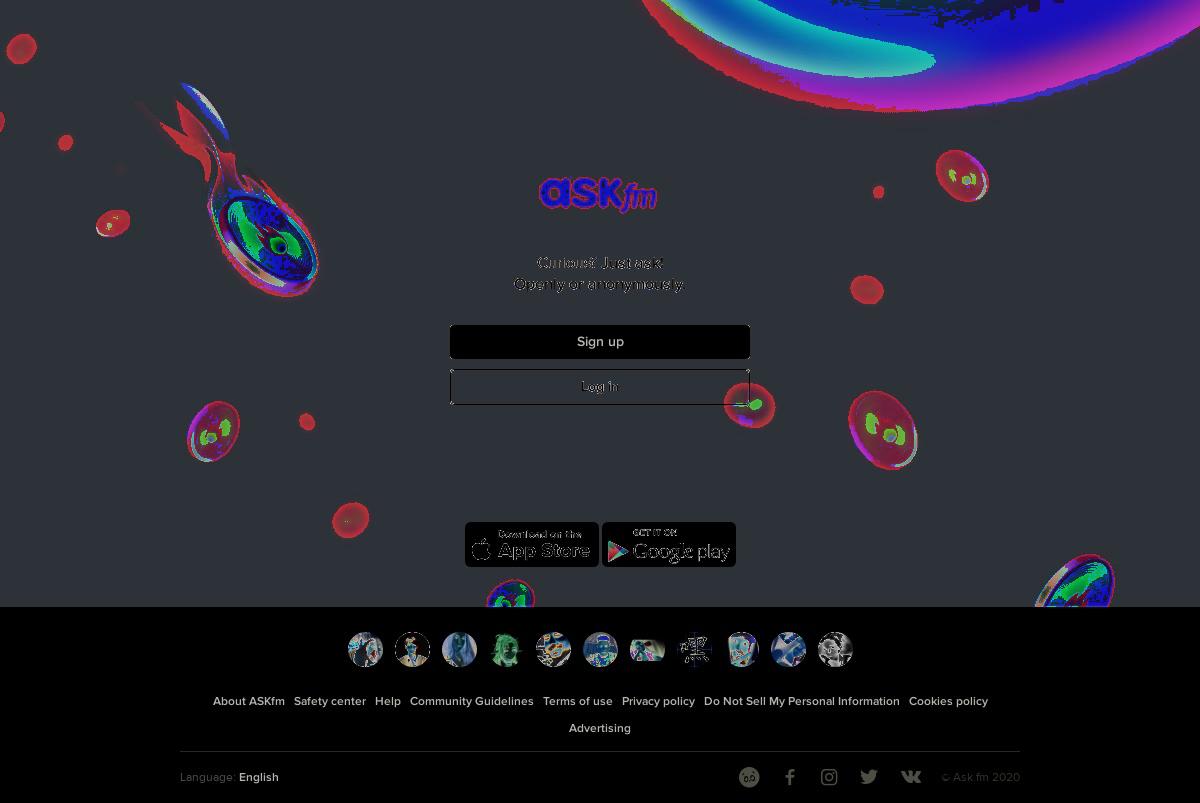The image size is (1200, 803).
Task: Open About ASKfm link
Action: pyautogui.click(x=249, y=701)
